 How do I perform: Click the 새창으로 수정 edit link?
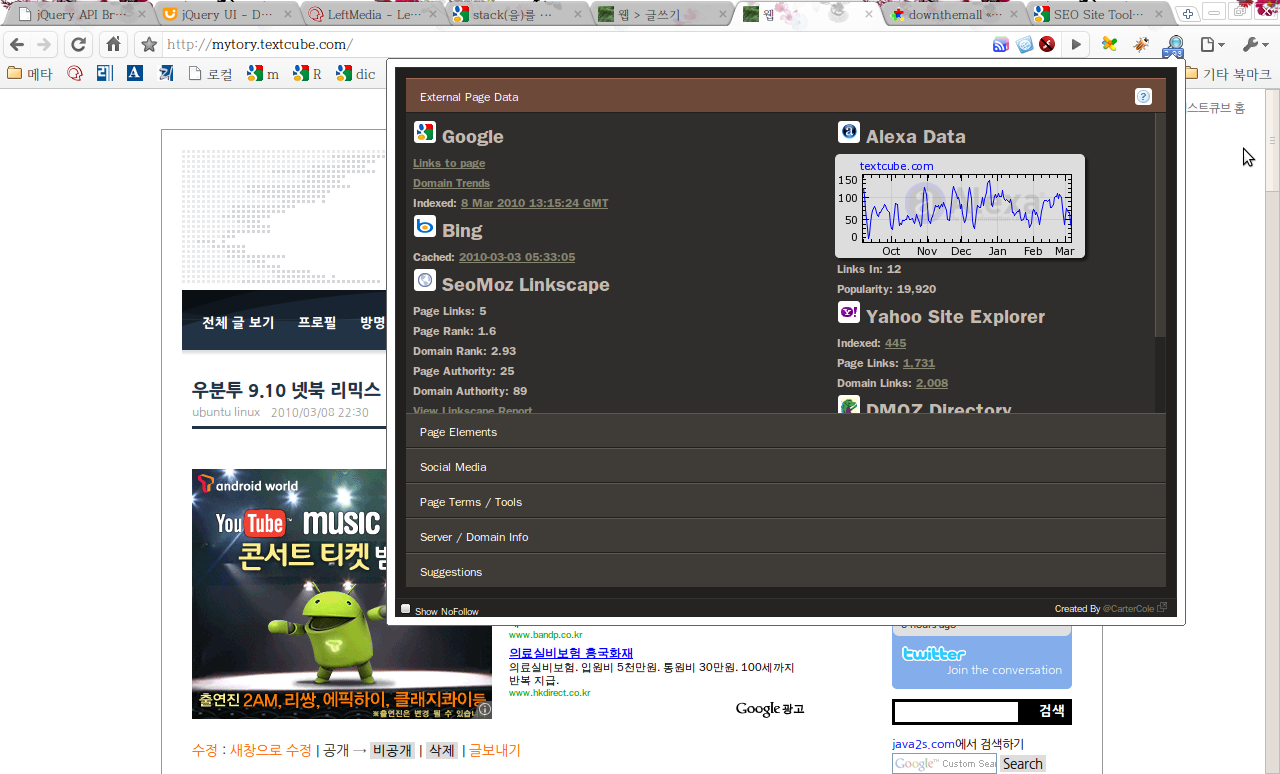tap(271, 750)
